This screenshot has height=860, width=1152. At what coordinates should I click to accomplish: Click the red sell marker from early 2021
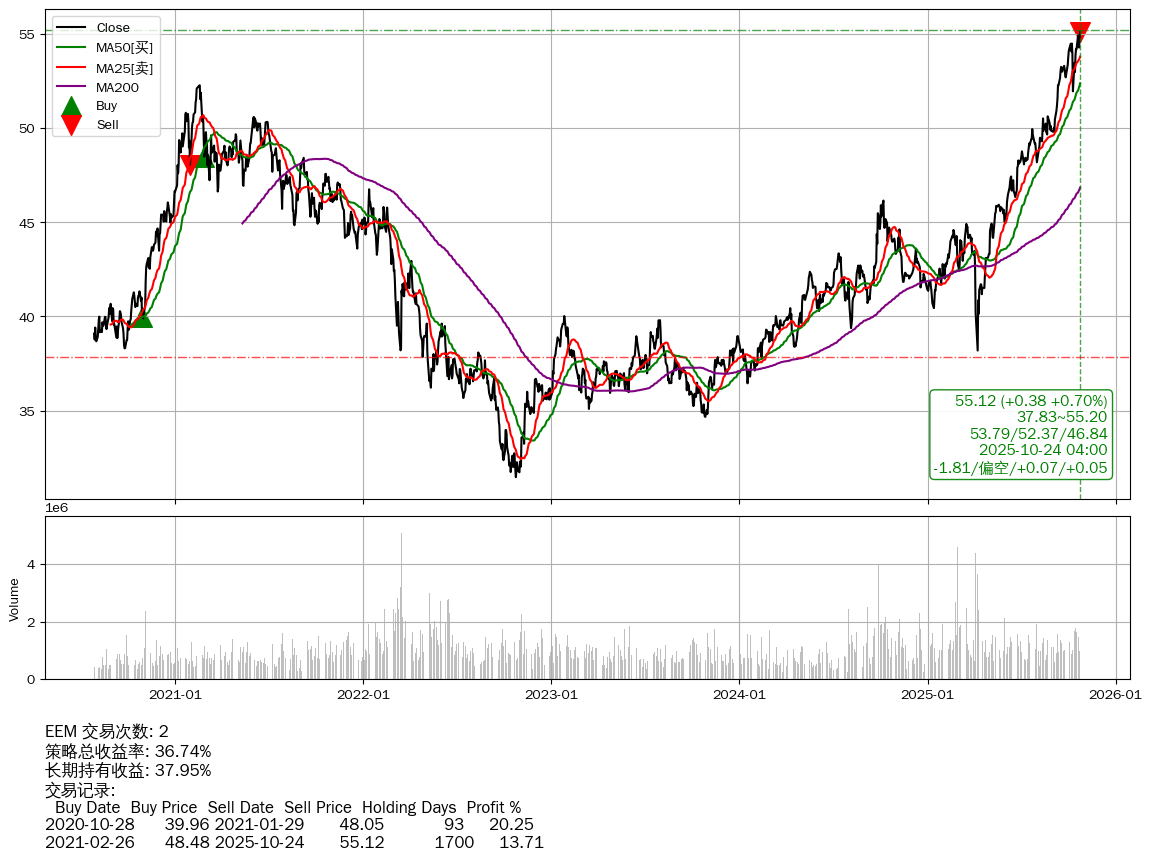coord(189,165)
